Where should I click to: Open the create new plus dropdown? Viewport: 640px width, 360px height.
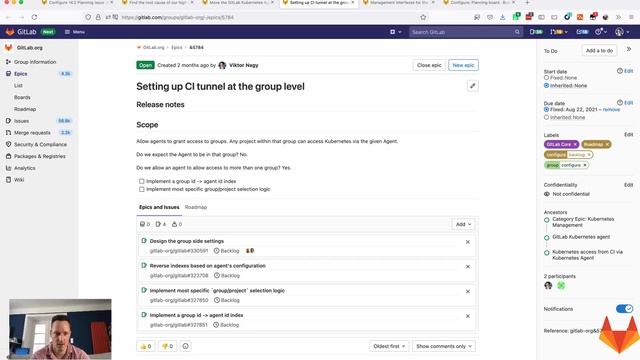pos(395,32)
